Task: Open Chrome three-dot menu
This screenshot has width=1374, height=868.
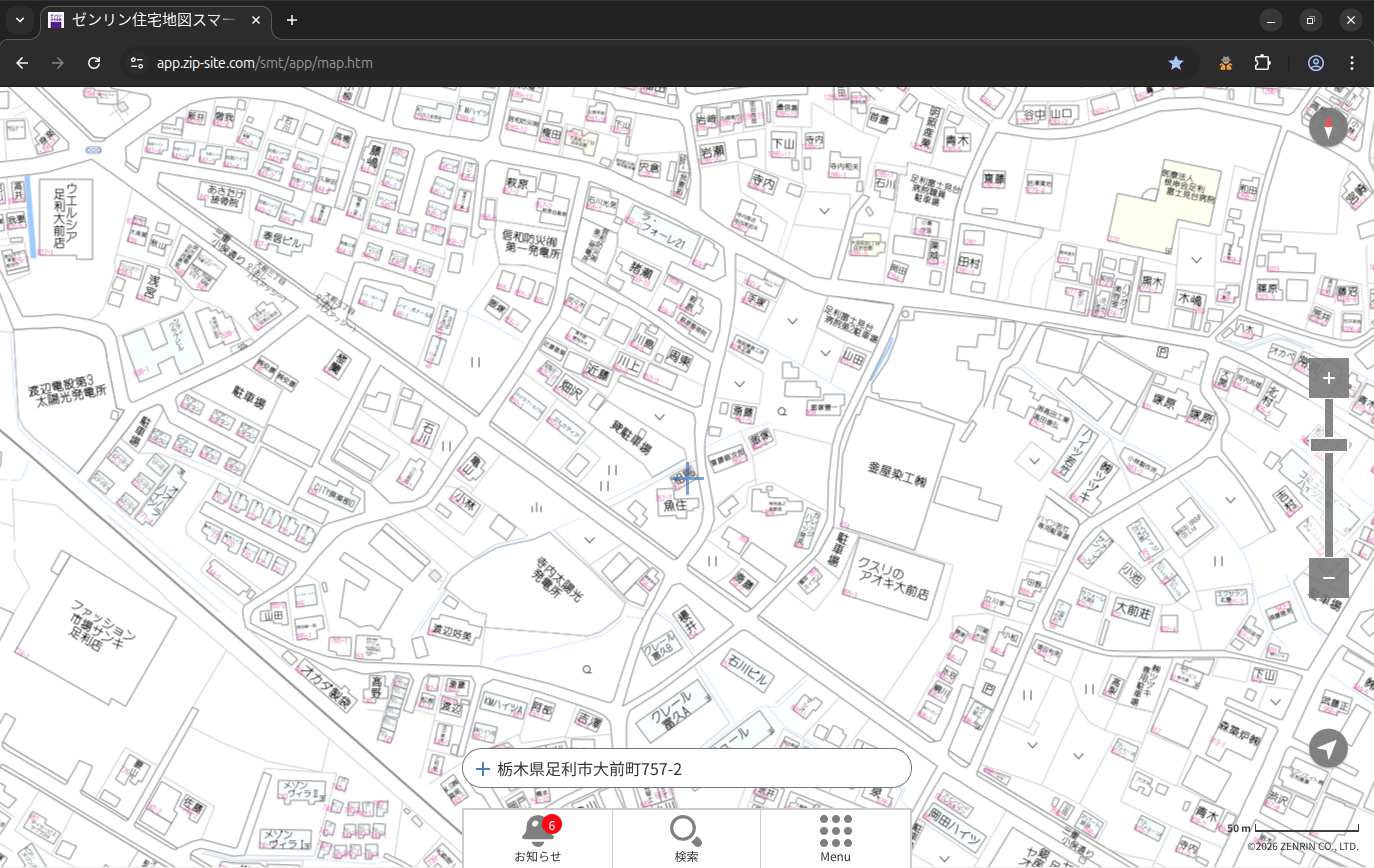Action: point(1352,63)
